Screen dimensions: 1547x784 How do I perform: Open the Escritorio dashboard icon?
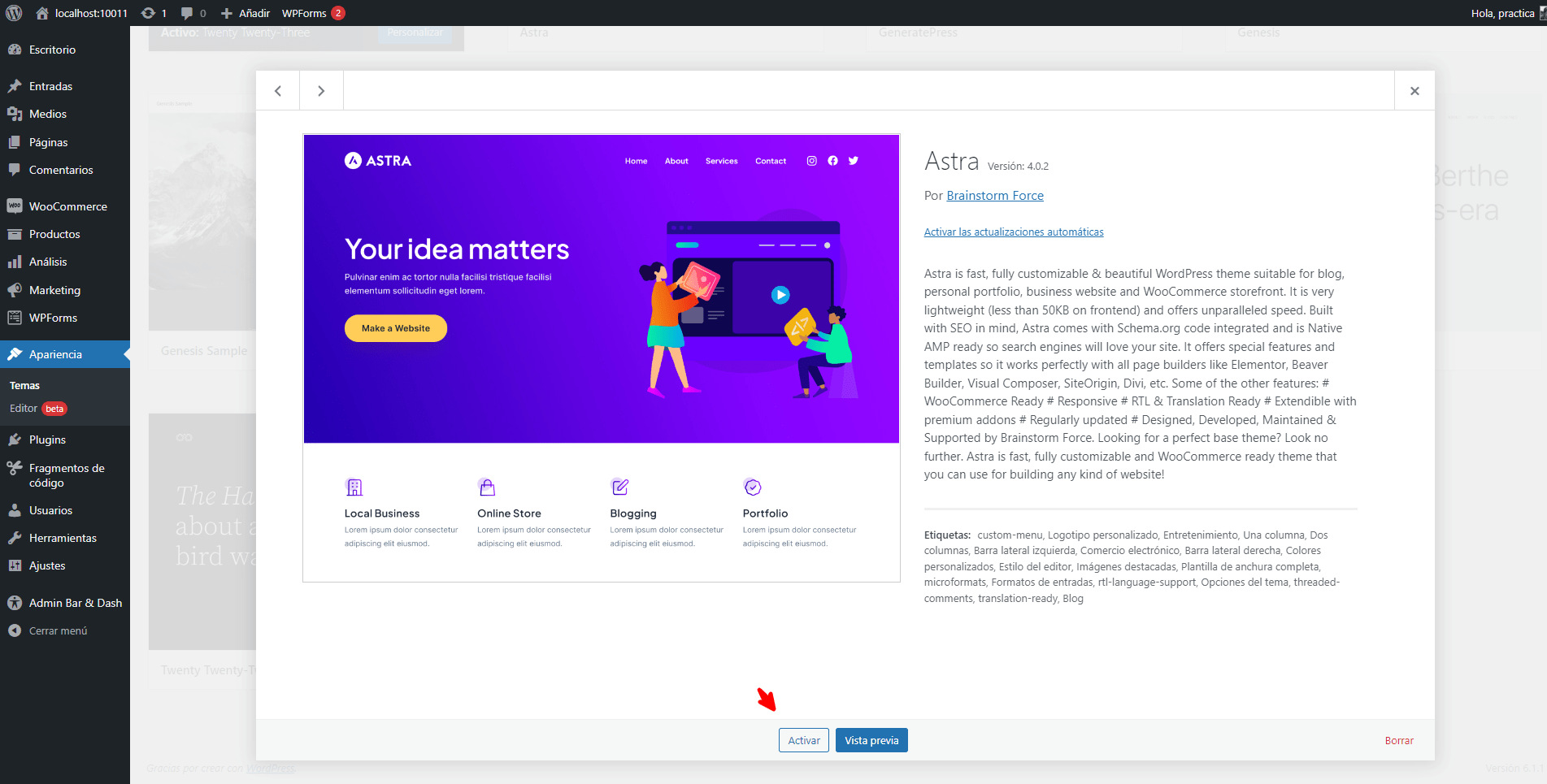point(15,50)
